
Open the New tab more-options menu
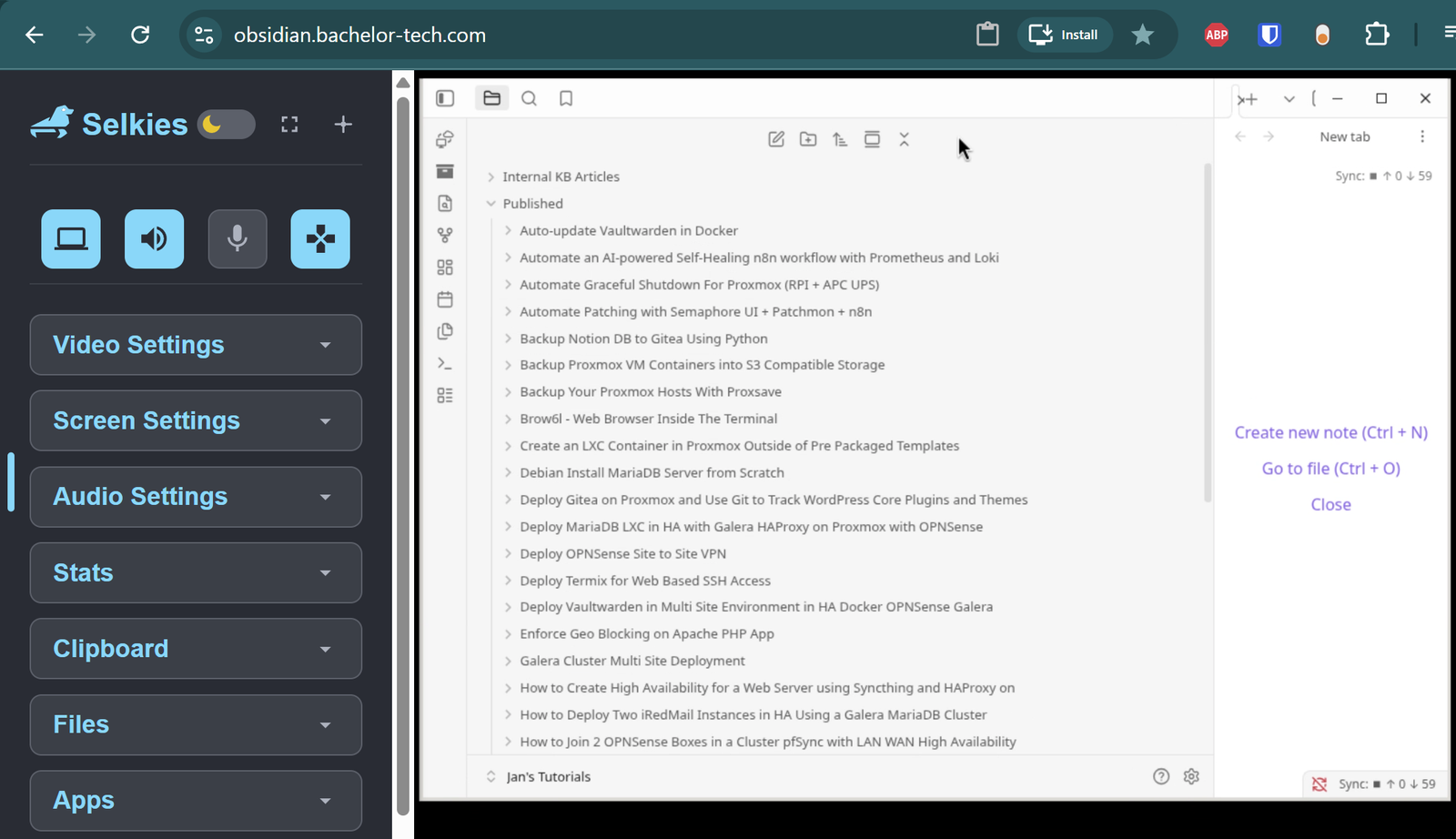click(1422, 136)
